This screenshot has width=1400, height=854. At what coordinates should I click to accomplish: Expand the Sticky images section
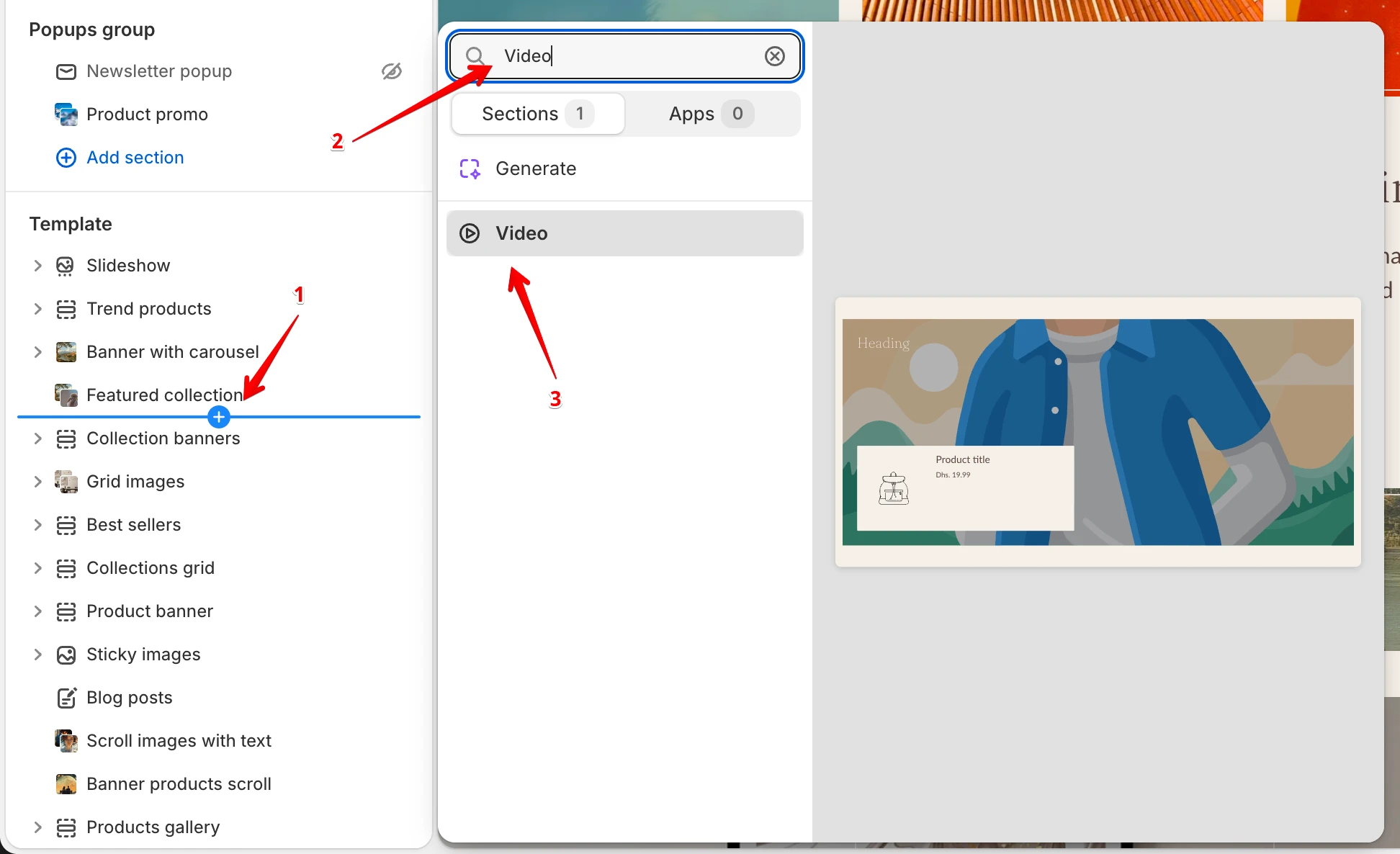[38, 655]
